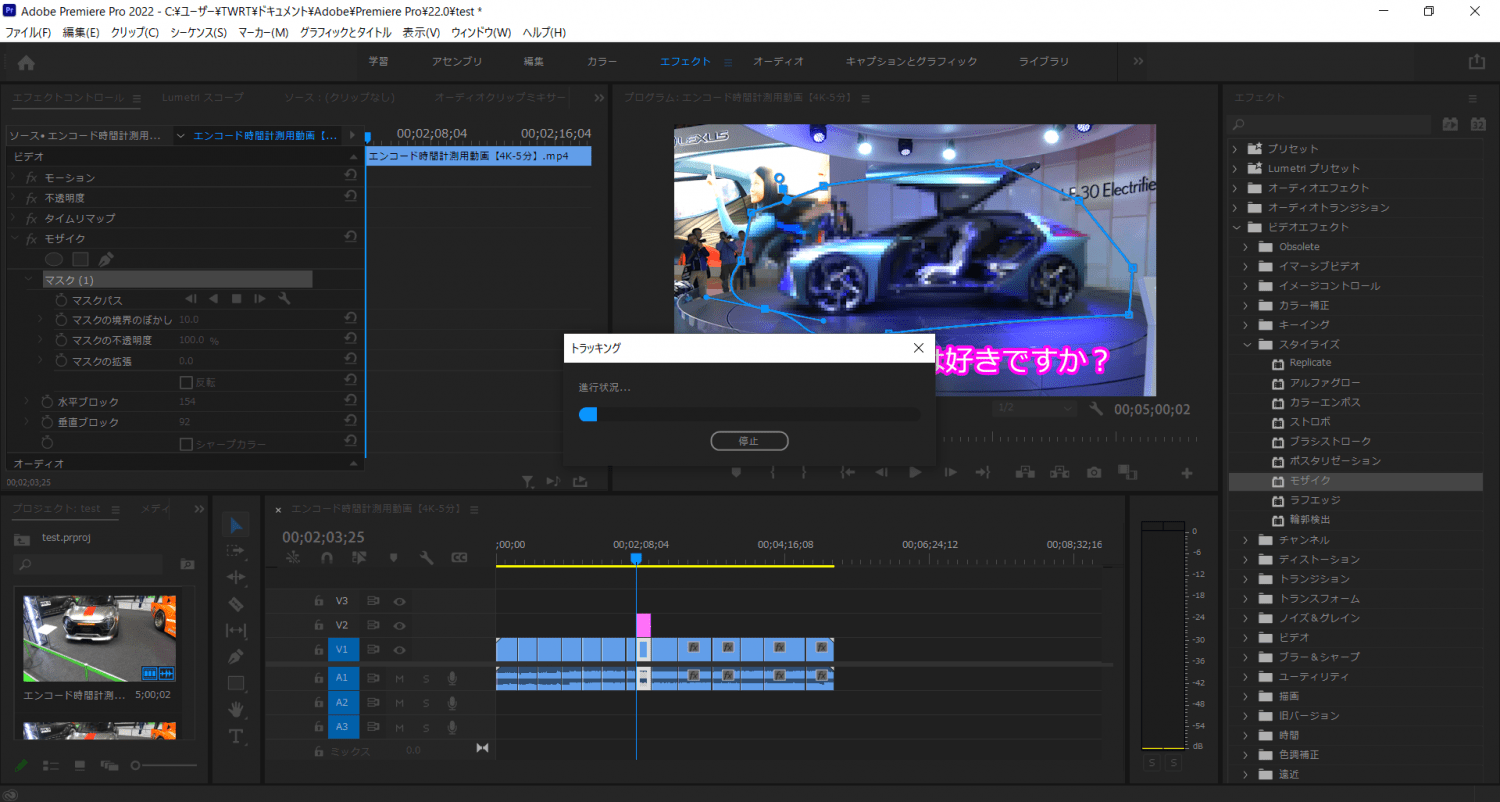Open the マーカー(M) menu
1500x802 pixels.
263,32
